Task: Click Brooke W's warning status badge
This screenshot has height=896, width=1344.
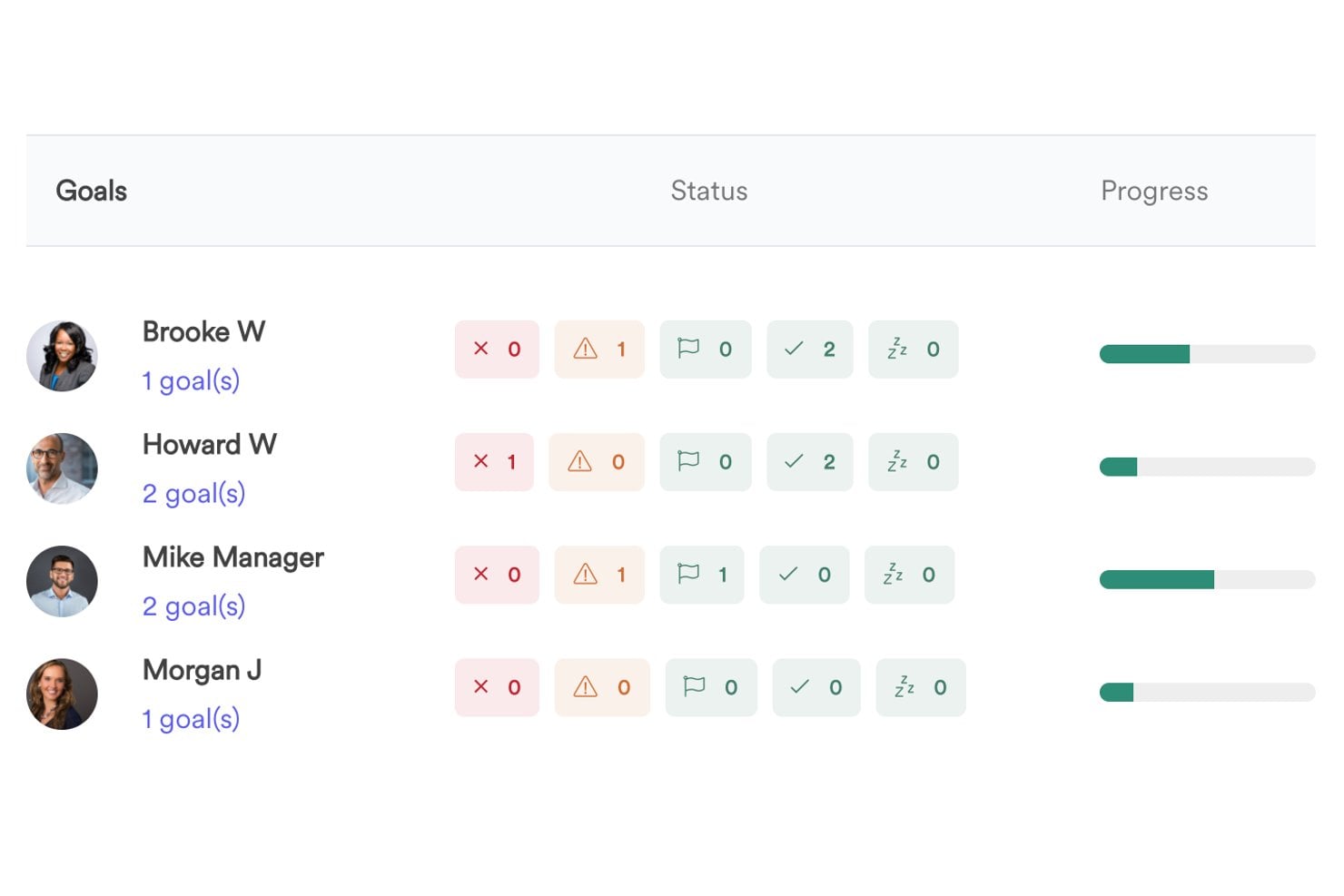Action: coord(599,350)
